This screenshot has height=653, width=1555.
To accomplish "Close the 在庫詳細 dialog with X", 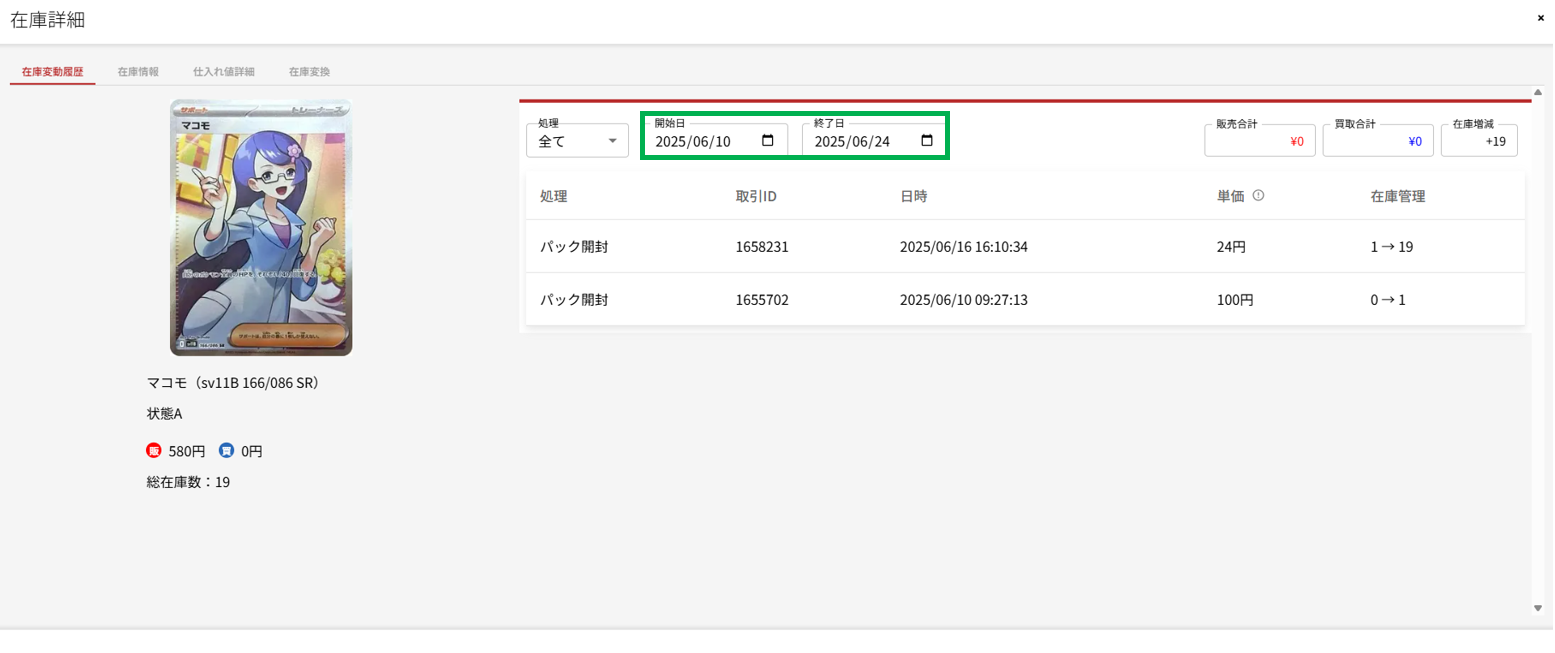I will [x=1541, y=18].
